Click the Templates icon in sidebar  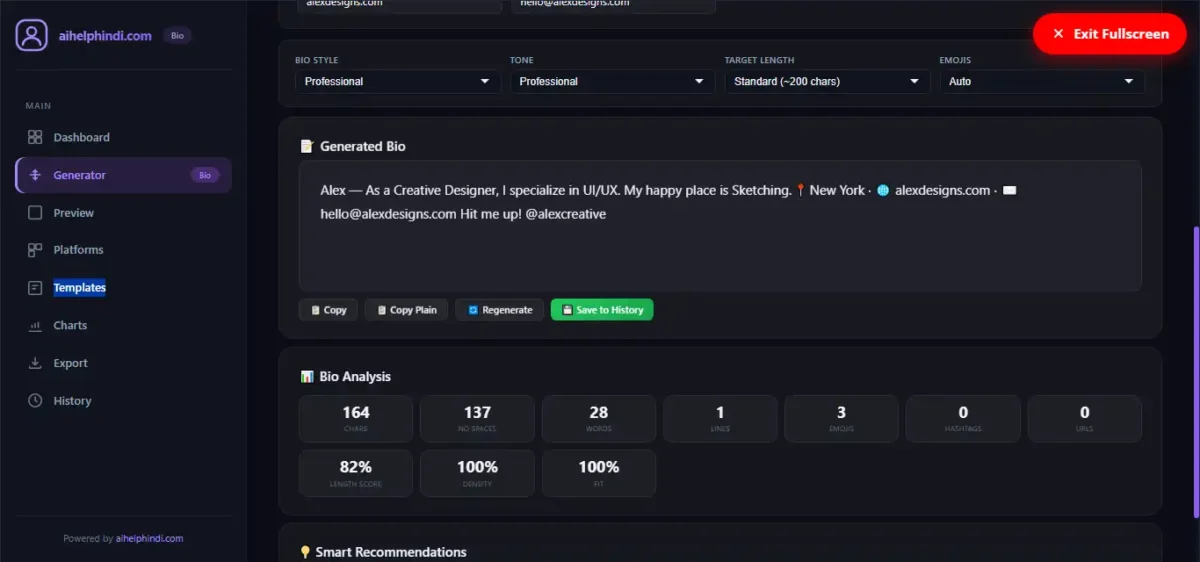coord(35,288)
